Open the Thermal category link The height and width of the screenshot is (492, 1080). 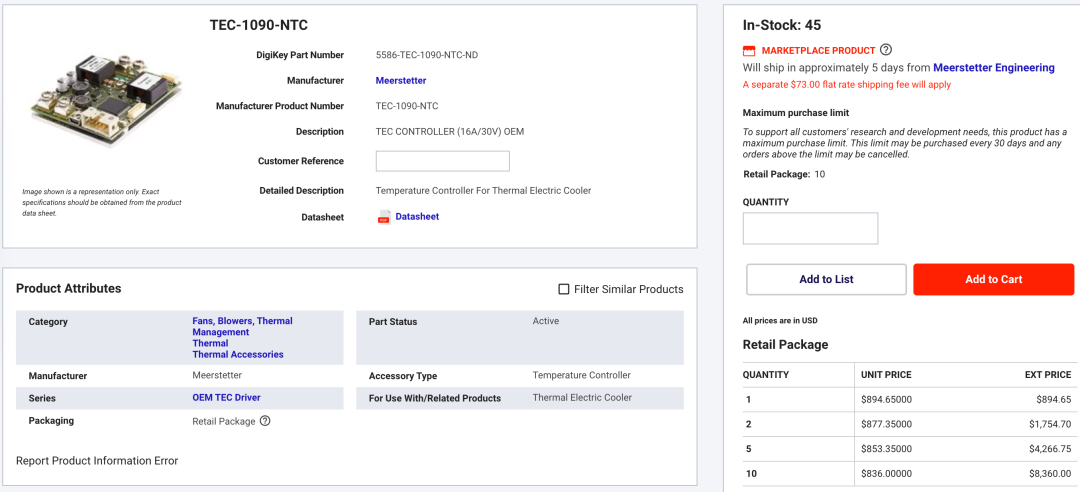click(210, 343)
